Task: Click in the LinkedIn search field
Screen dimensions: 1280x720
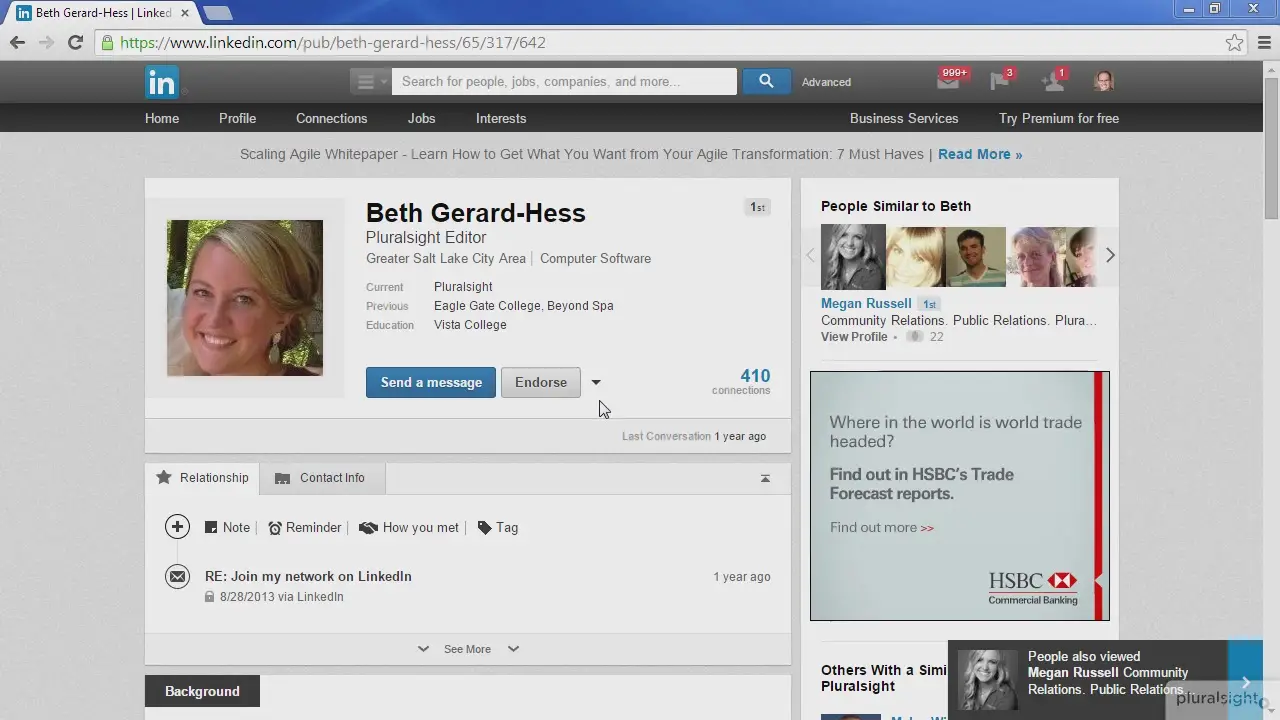Action: (x=564, y=82)
